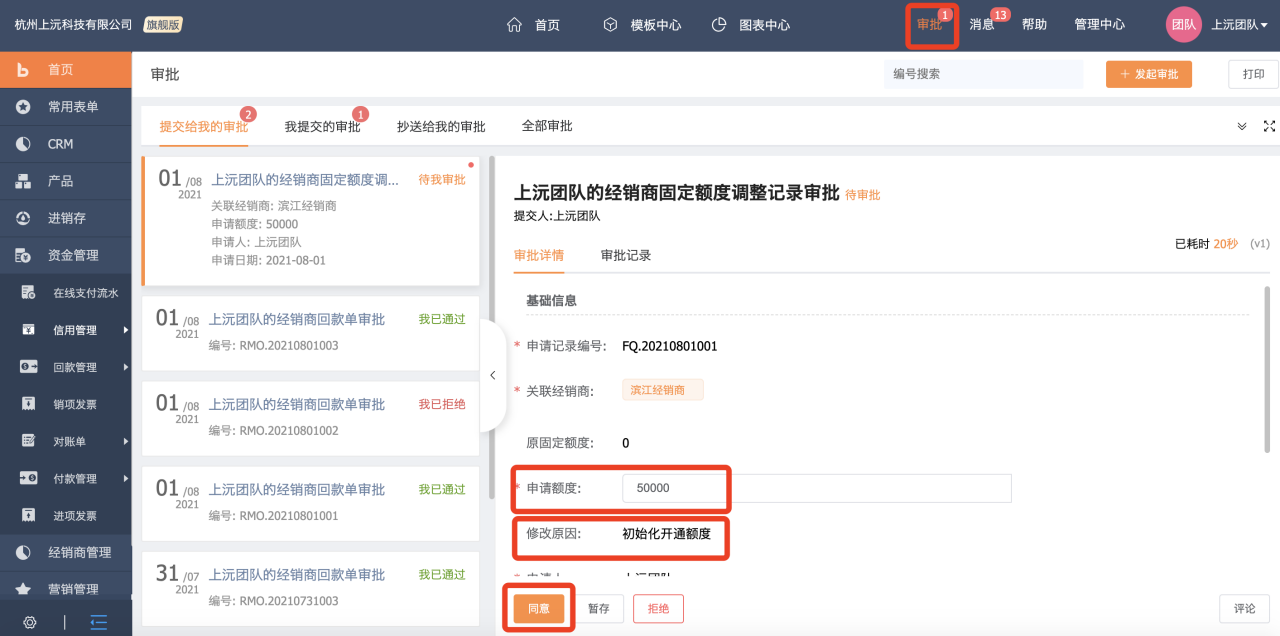Click the 编号搜索 search input field

pos(983,74)
